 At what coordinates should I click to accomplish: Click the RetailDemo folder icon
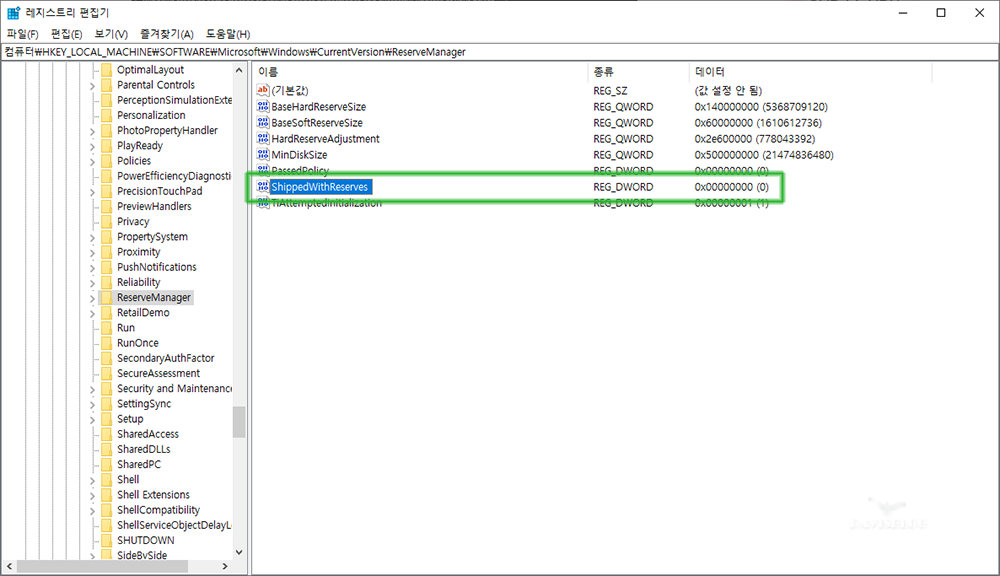107,313
